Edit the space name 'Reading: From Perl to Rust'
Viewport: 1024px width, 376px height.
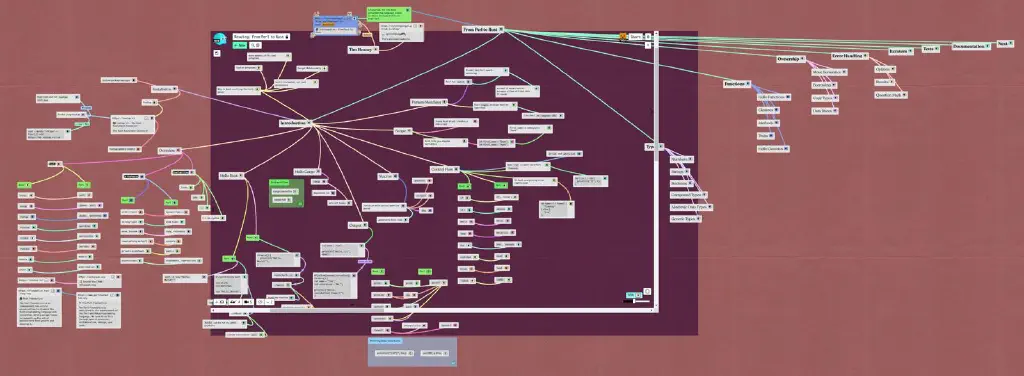(x=261, y=37)
